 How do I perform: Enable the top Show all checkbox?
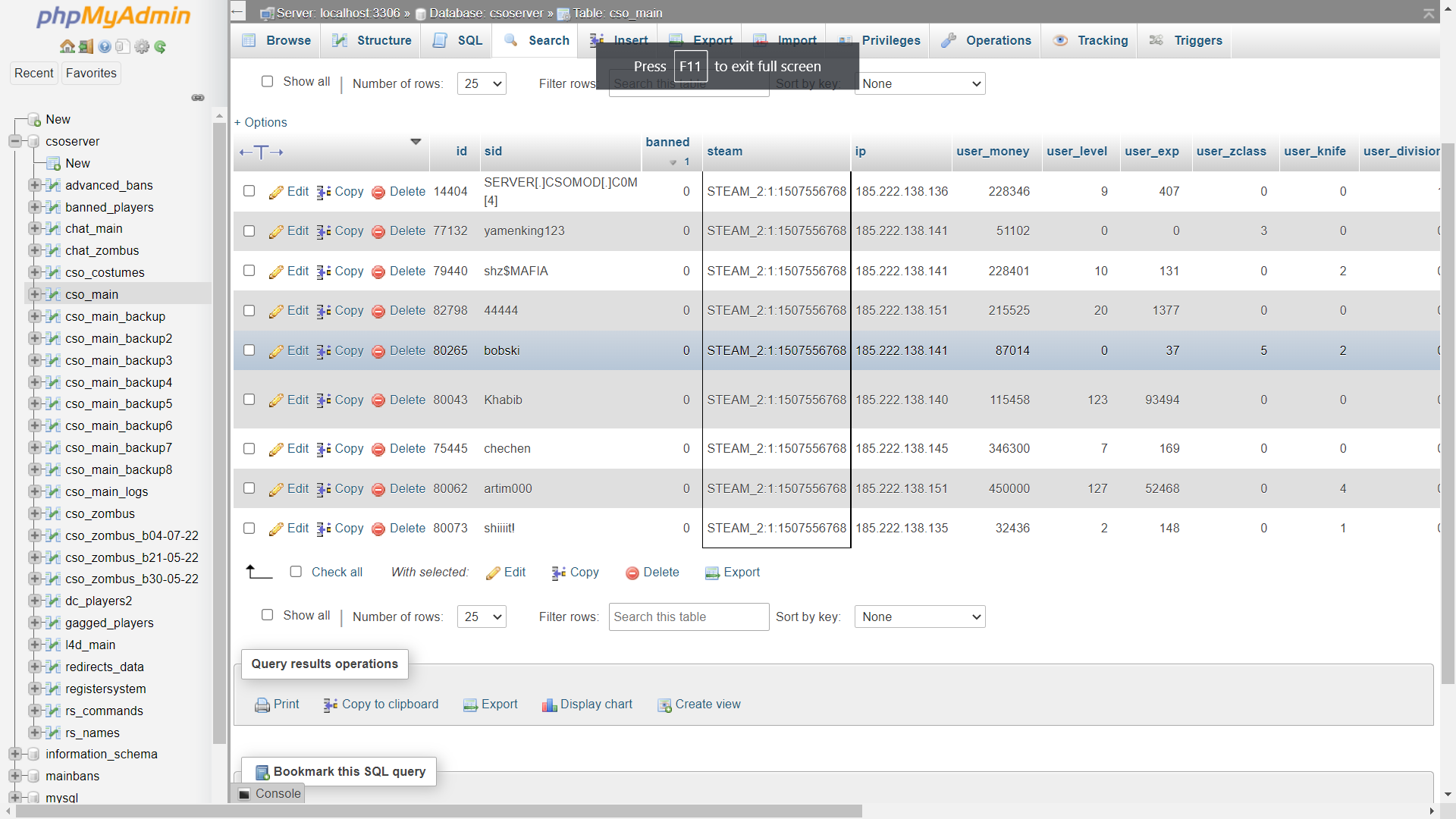click(x=267, y=81)
